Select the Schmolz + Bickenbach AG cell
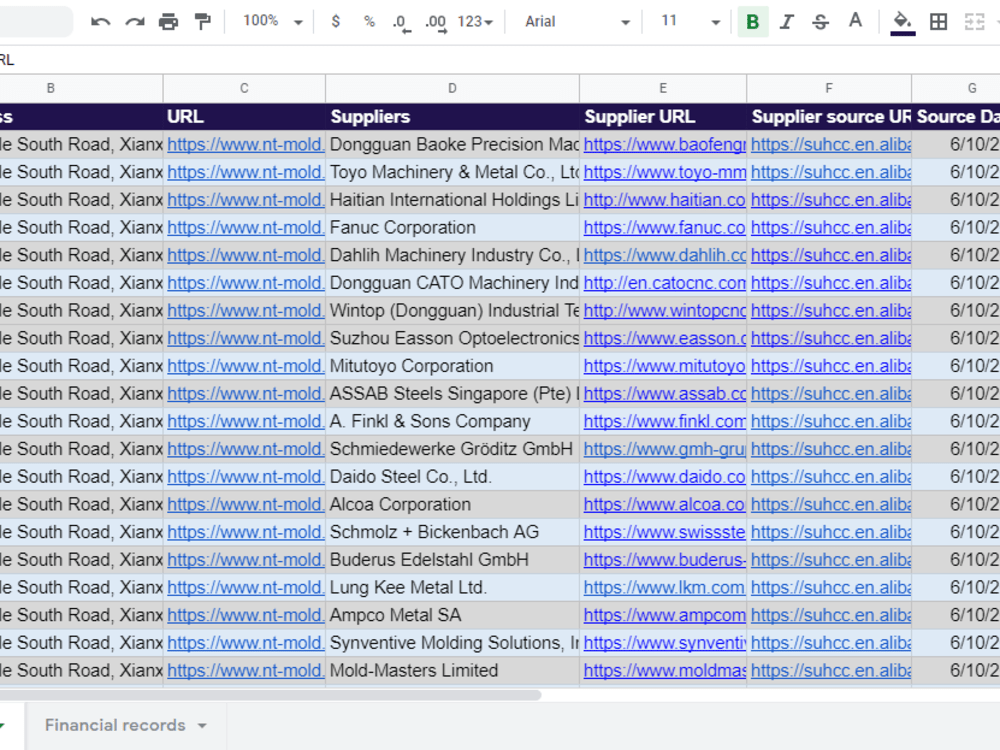The width and height of the screenshot is (1000, 750). coord(452,532)
